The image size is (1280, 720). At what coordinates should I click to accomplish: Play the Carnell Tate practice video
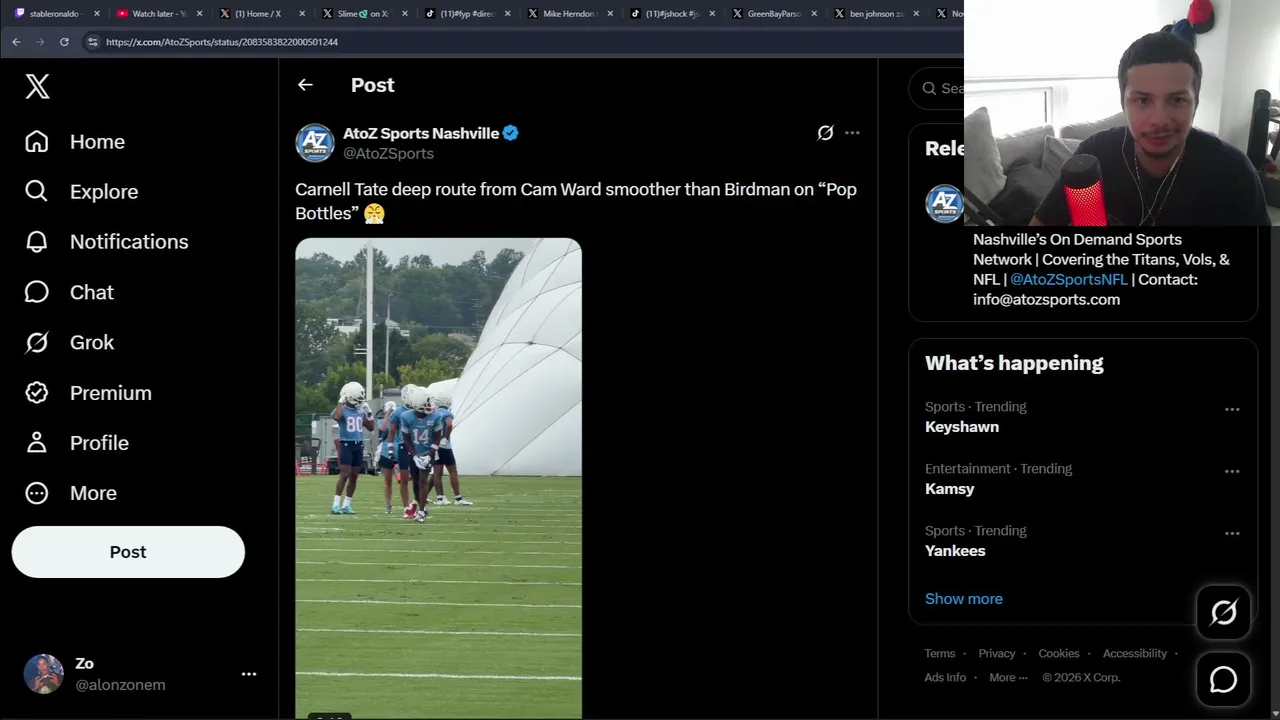(x=438, y=478)
